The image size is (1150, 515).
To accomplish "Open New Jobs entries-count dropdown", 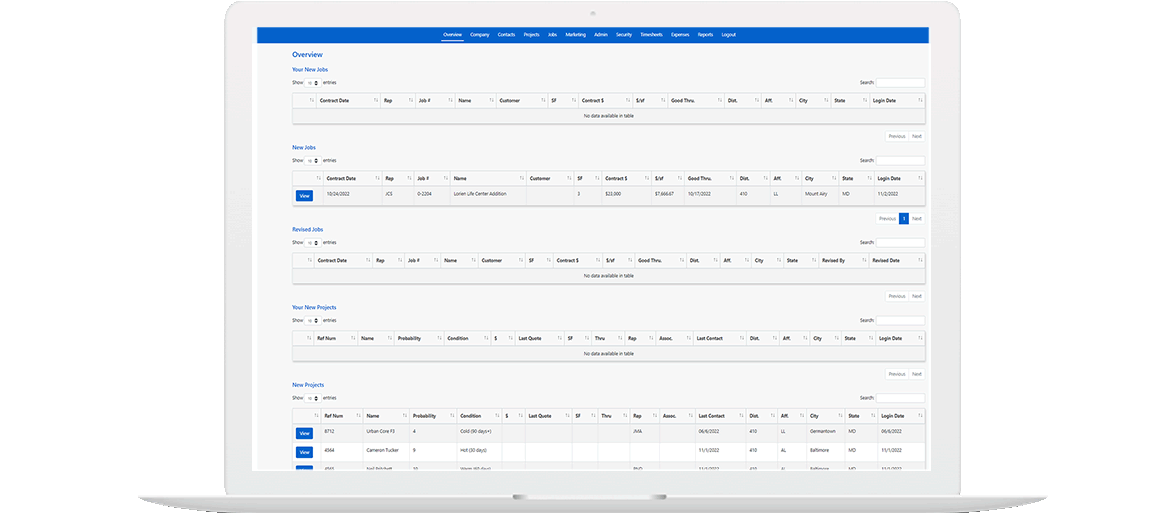I will point(312,161).
